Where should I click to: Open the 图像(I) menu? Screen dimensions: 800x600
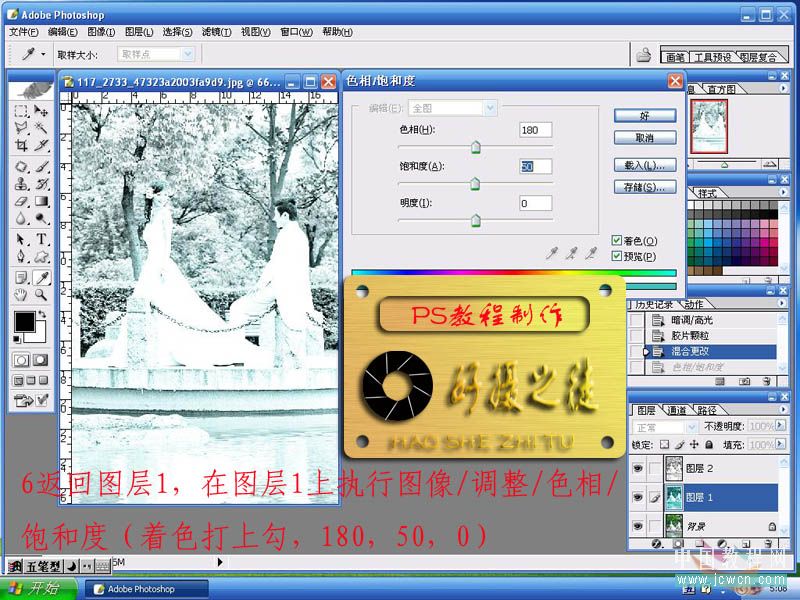tap(101, 32)
